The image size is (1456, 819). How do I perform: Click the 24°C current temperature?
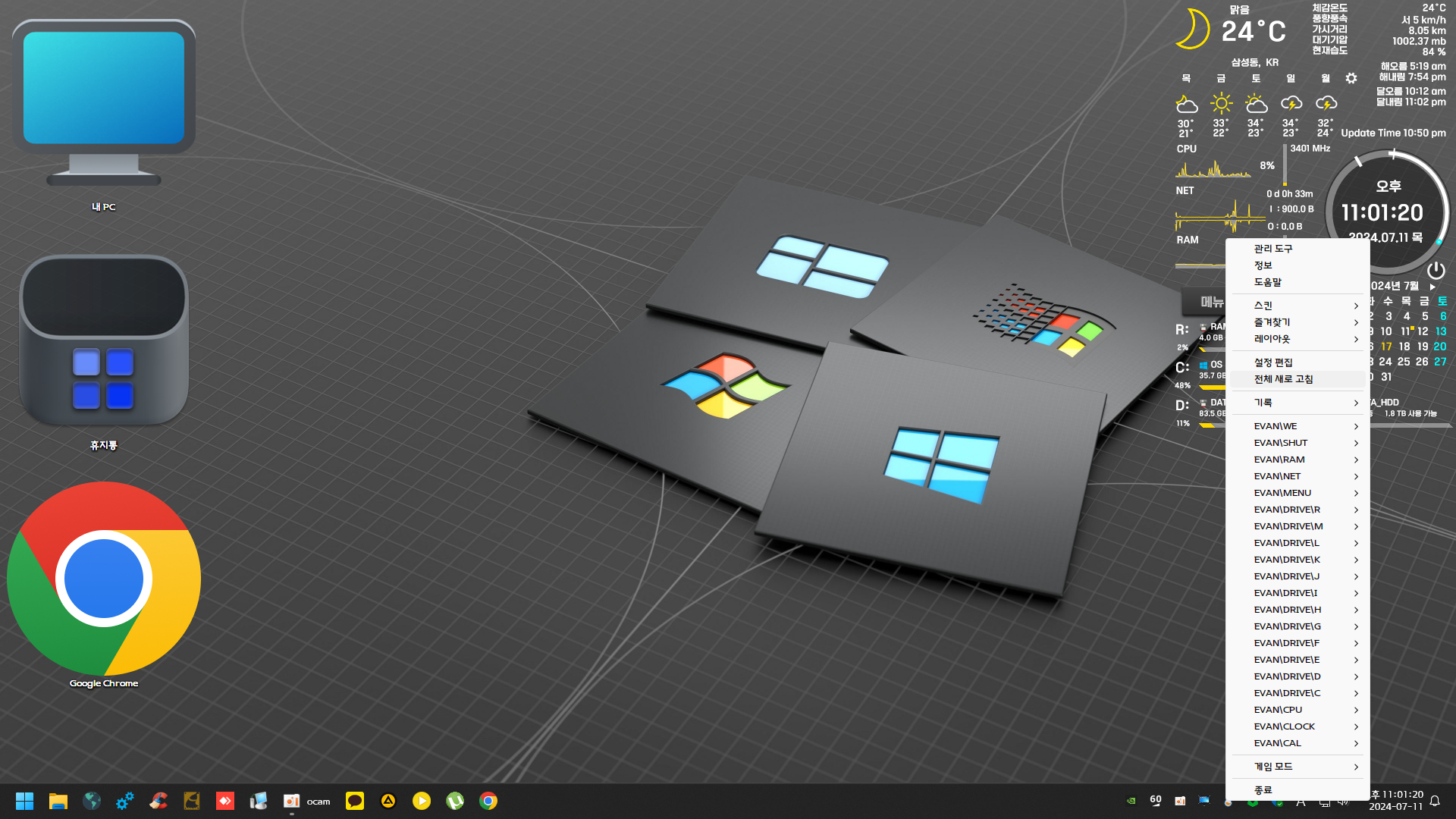[x=1253, y=32]
